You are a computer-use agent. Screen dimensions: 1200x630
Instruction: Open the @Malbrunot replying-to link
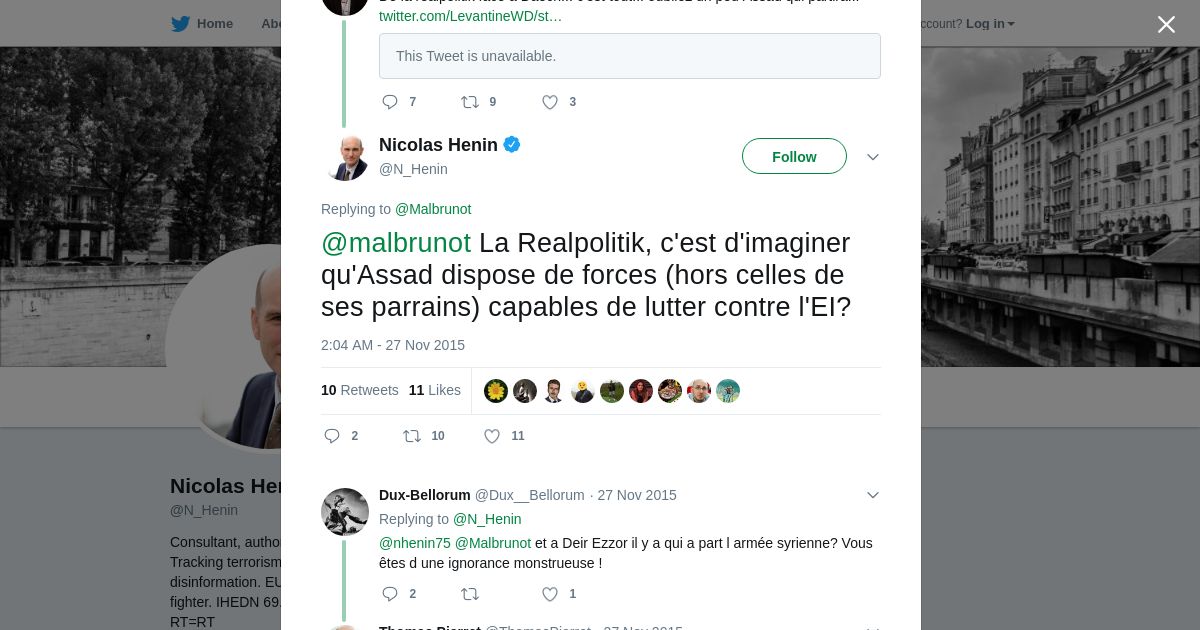point(433,209)
